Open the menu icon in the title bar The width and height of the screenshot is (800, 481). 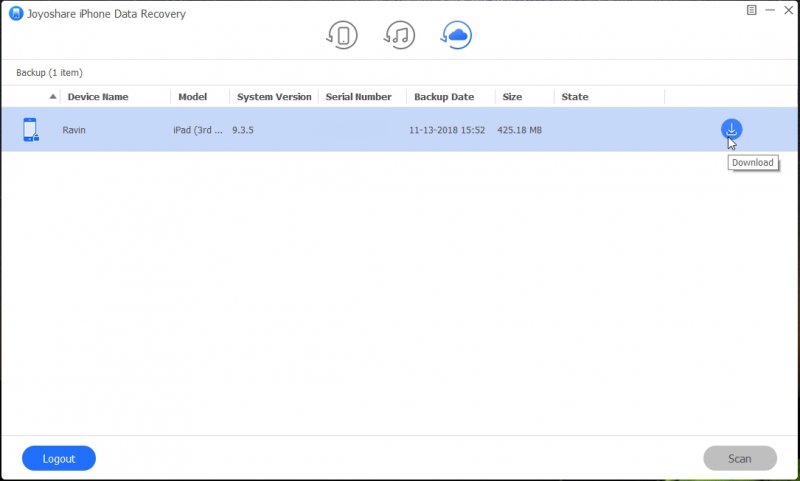point(752,10)
